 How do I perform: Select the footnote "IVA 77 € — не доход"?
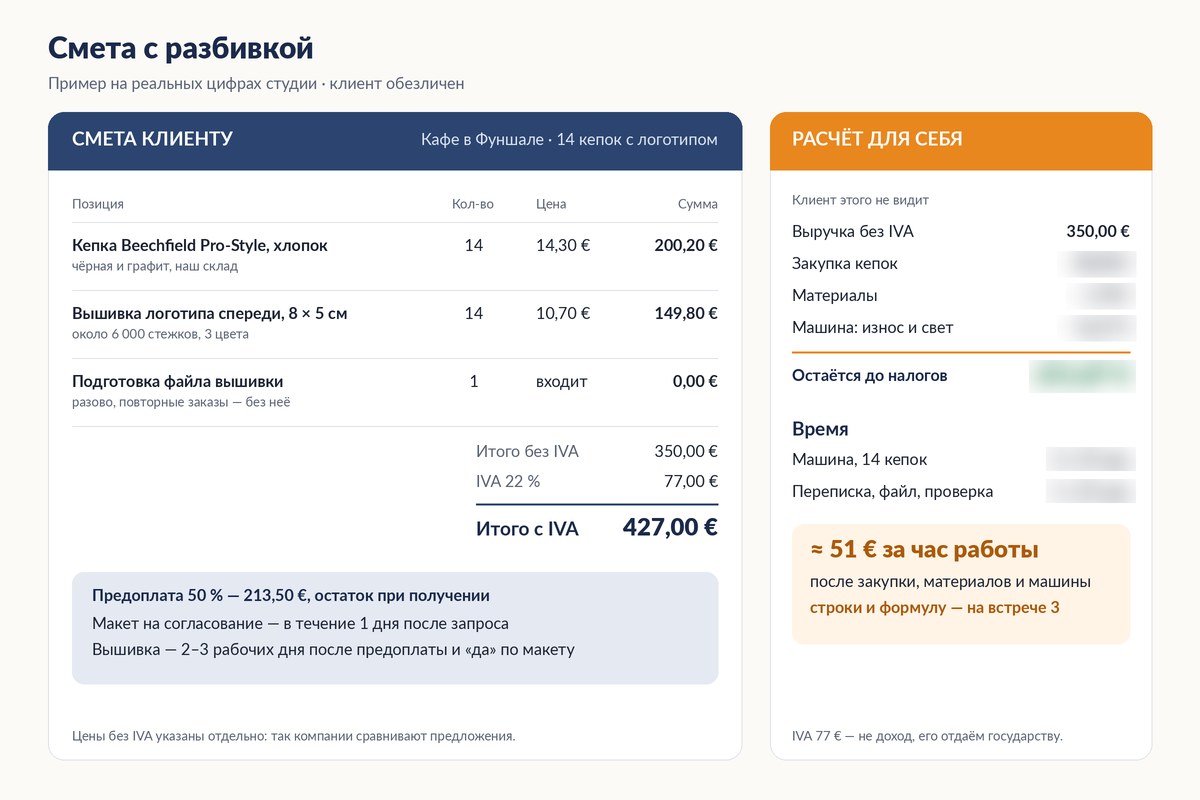pos(927,737)
